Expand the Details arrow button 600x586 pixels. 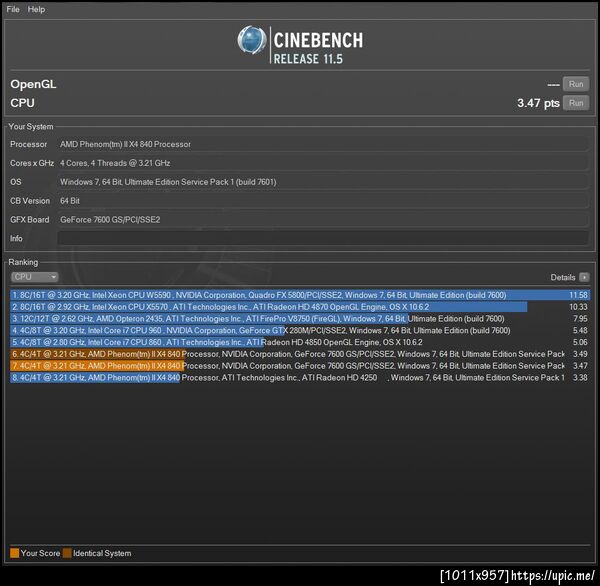[x=584, y=277]
